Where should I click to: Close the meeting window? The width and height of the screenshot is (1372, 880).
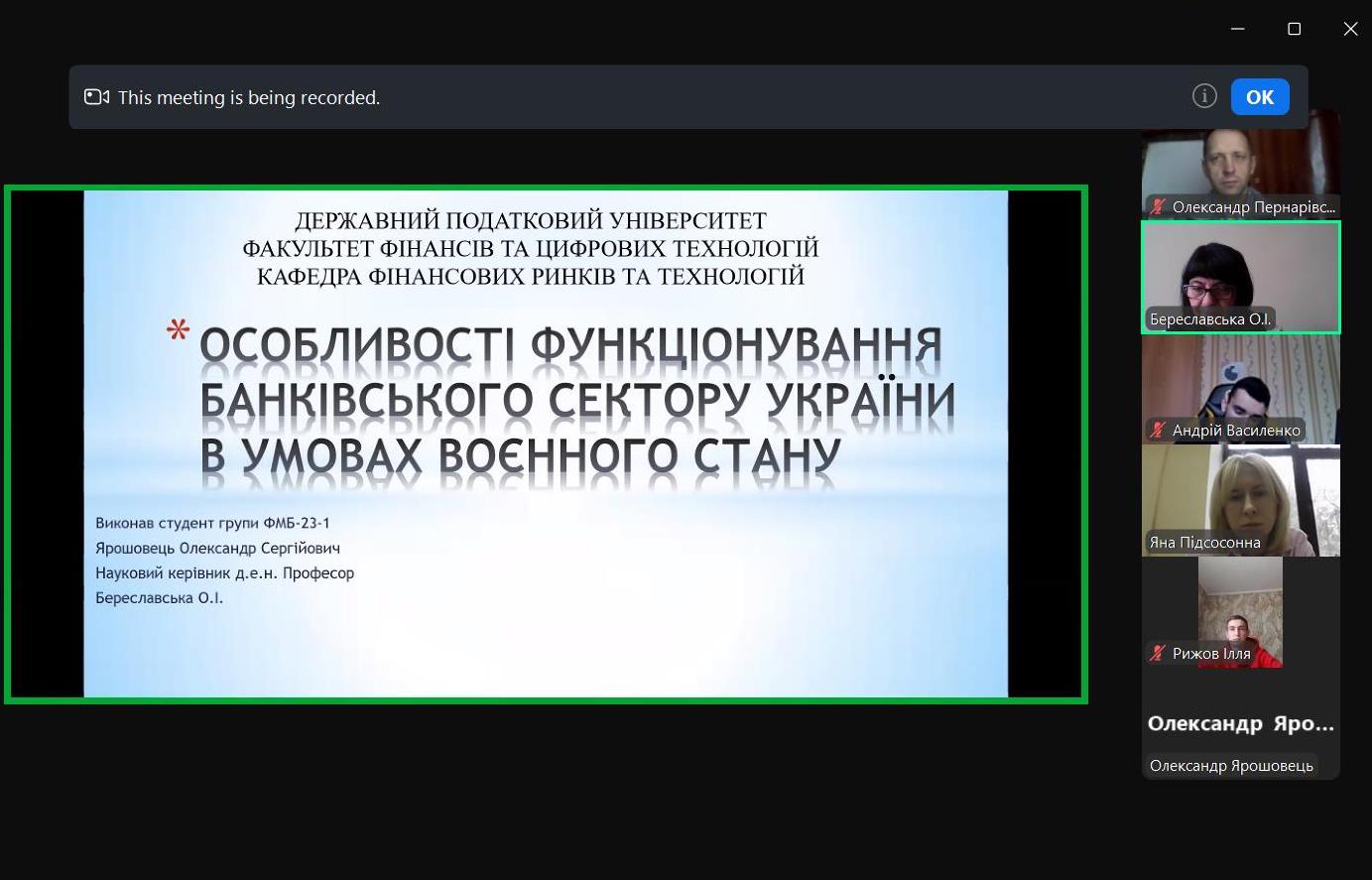click(1350, 29)
